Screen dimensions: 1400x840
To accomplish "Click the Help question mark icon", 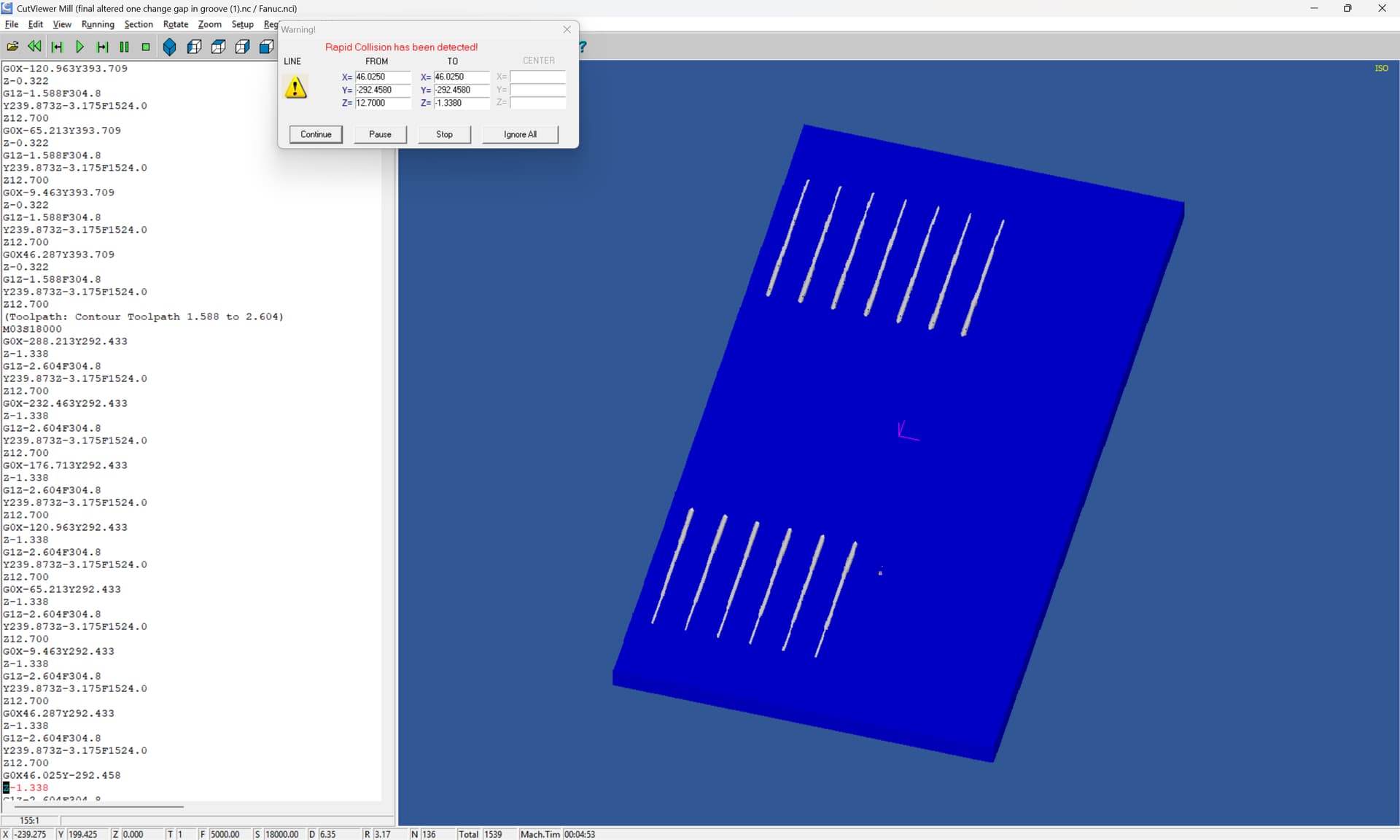I will click(x=583, y=47).
